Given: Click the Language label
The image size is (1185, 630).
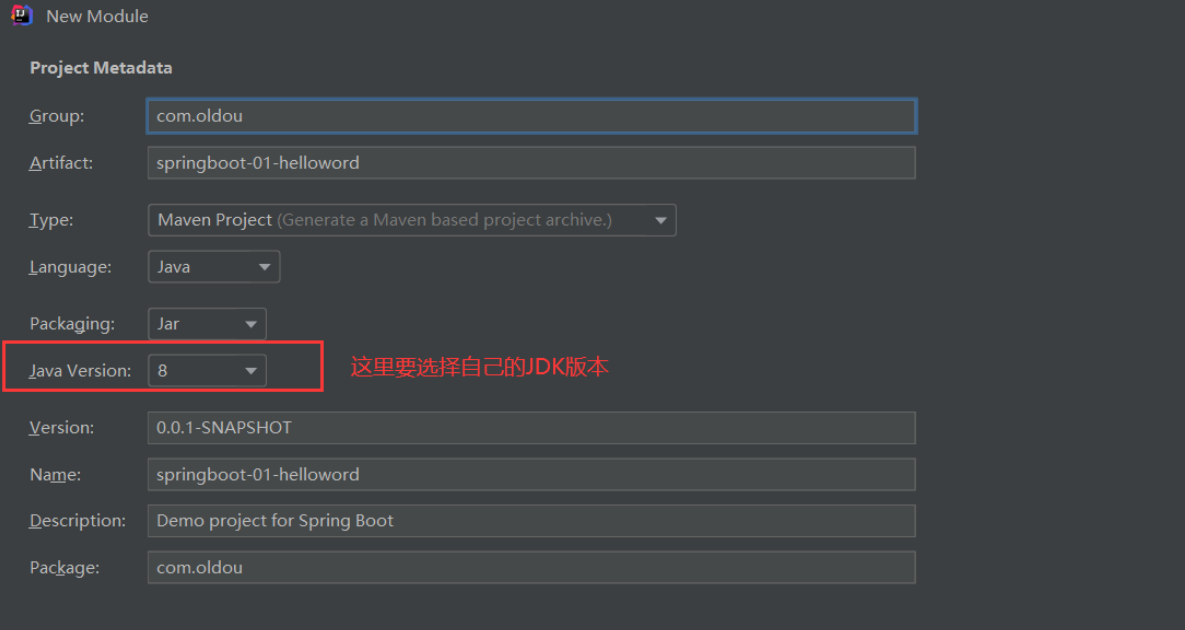Looking at the screenshot, I should pos(70,267).
